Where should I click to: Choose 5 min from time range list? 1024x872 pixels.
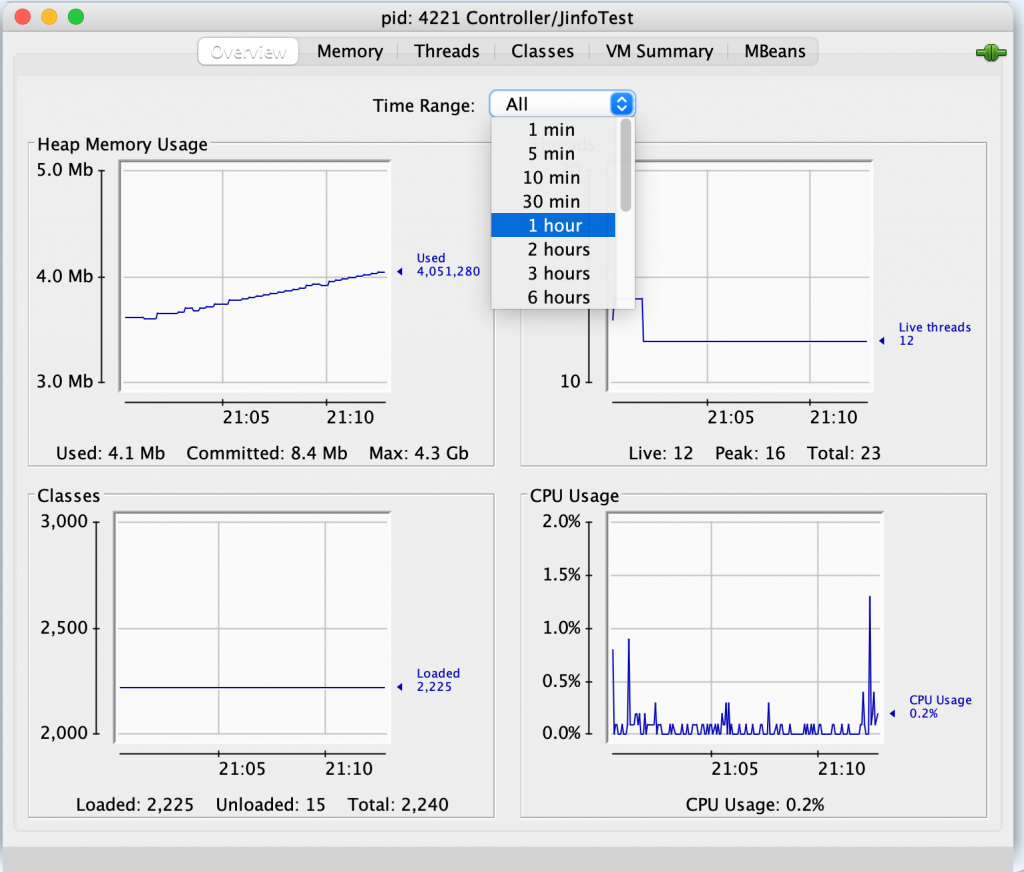(x=552, y=153)
